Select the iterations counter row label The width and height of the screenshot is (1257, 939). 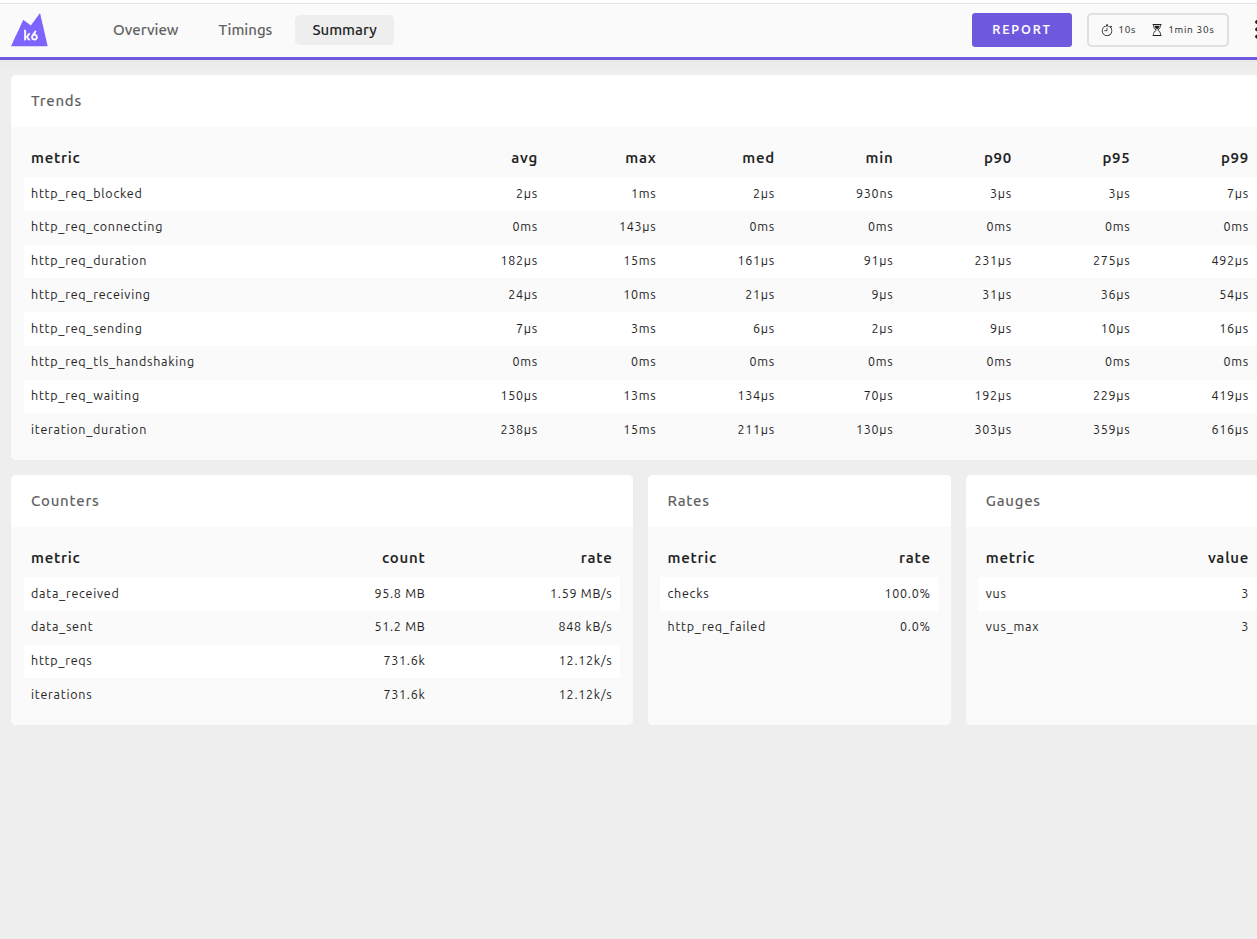[61, 695]
